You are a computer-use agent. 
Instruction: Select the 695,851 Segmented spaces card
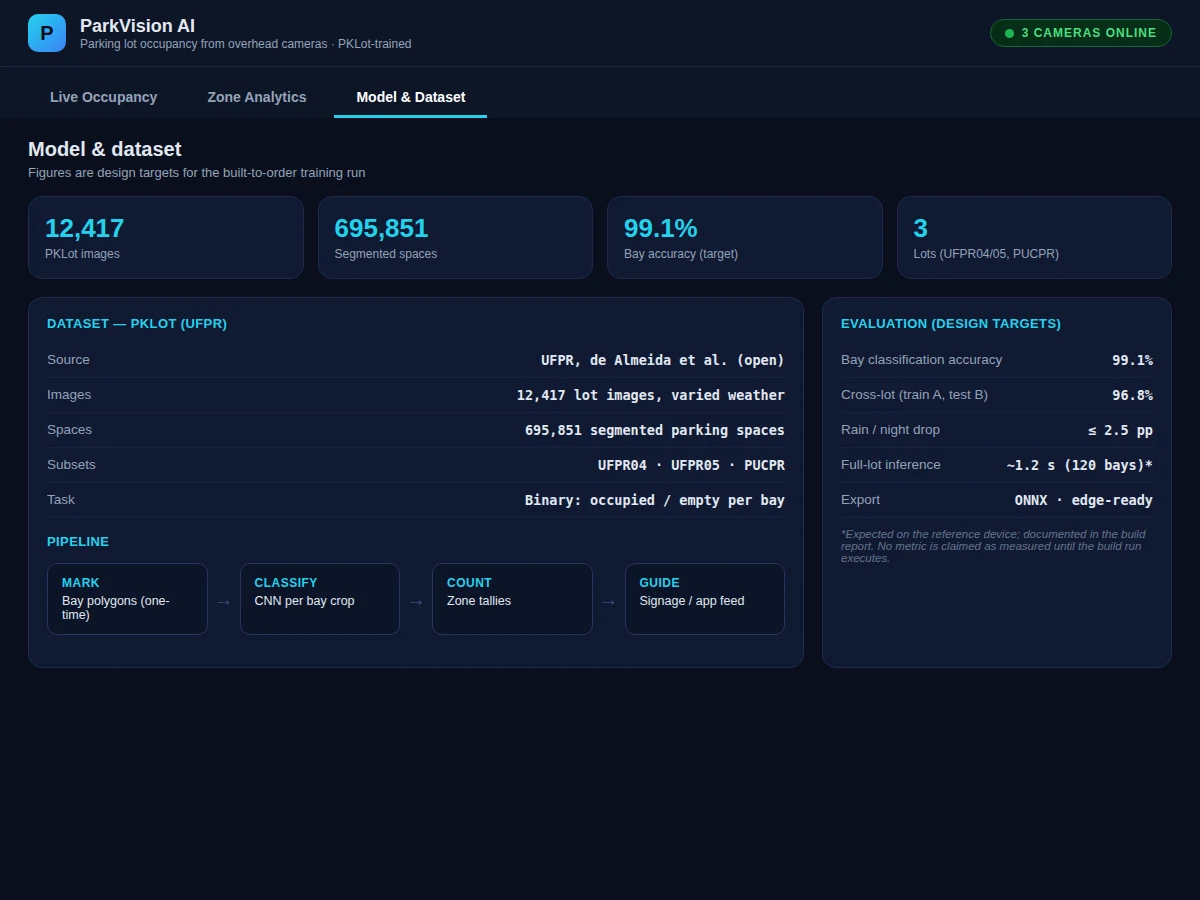[455, 237]
